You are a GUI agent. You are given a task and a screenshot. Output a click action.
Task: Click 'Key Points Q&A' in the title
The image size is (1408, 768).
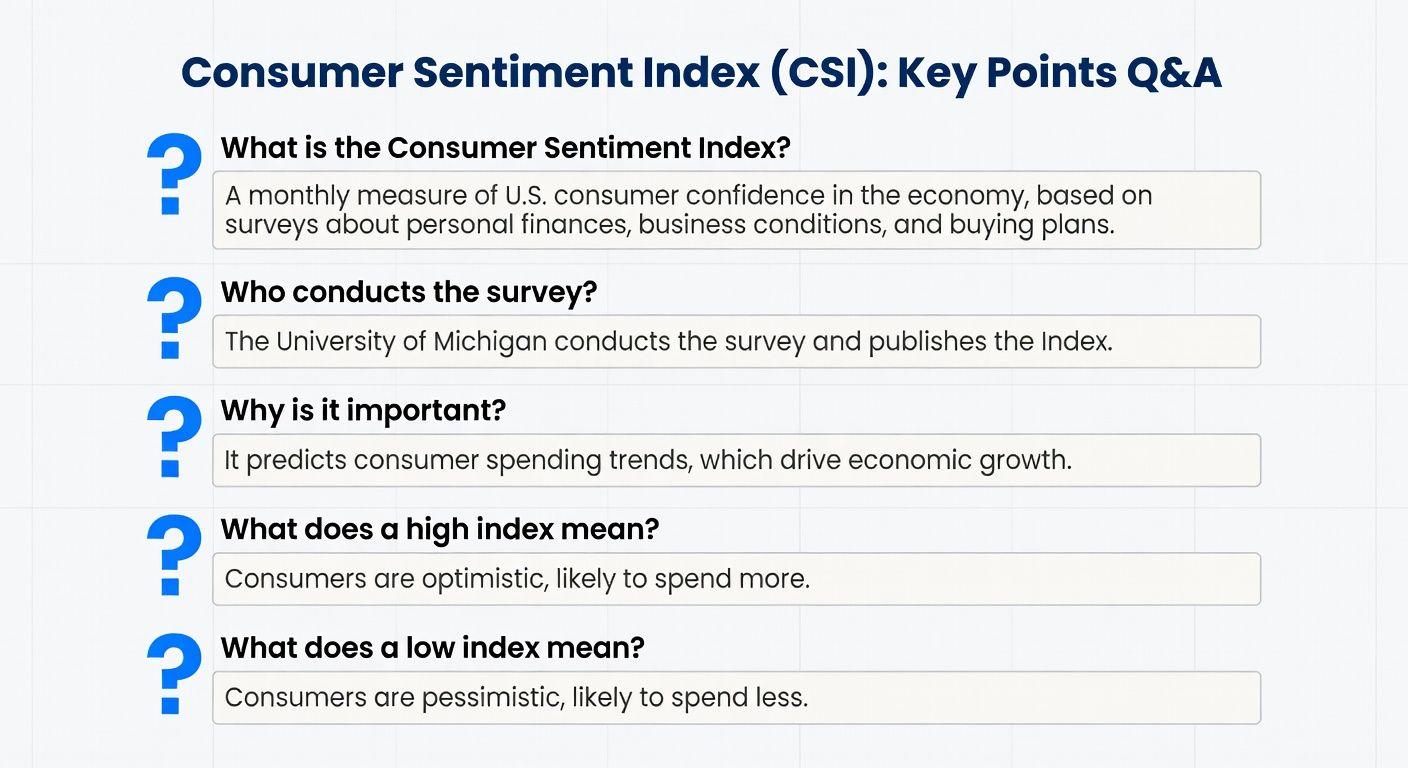tap(1059, 73)
